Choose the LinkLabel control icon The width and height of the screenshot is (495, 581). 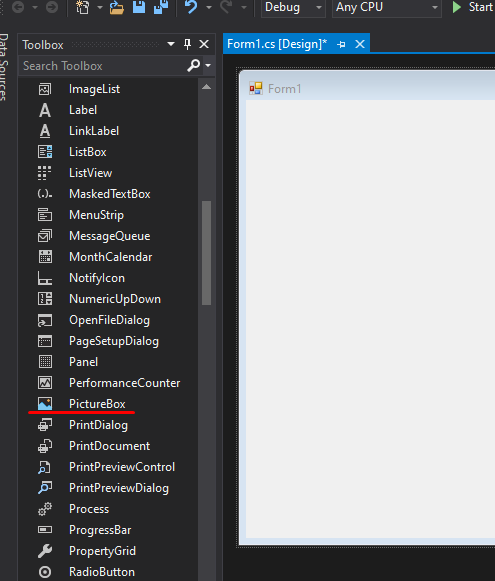pos(45,131)
